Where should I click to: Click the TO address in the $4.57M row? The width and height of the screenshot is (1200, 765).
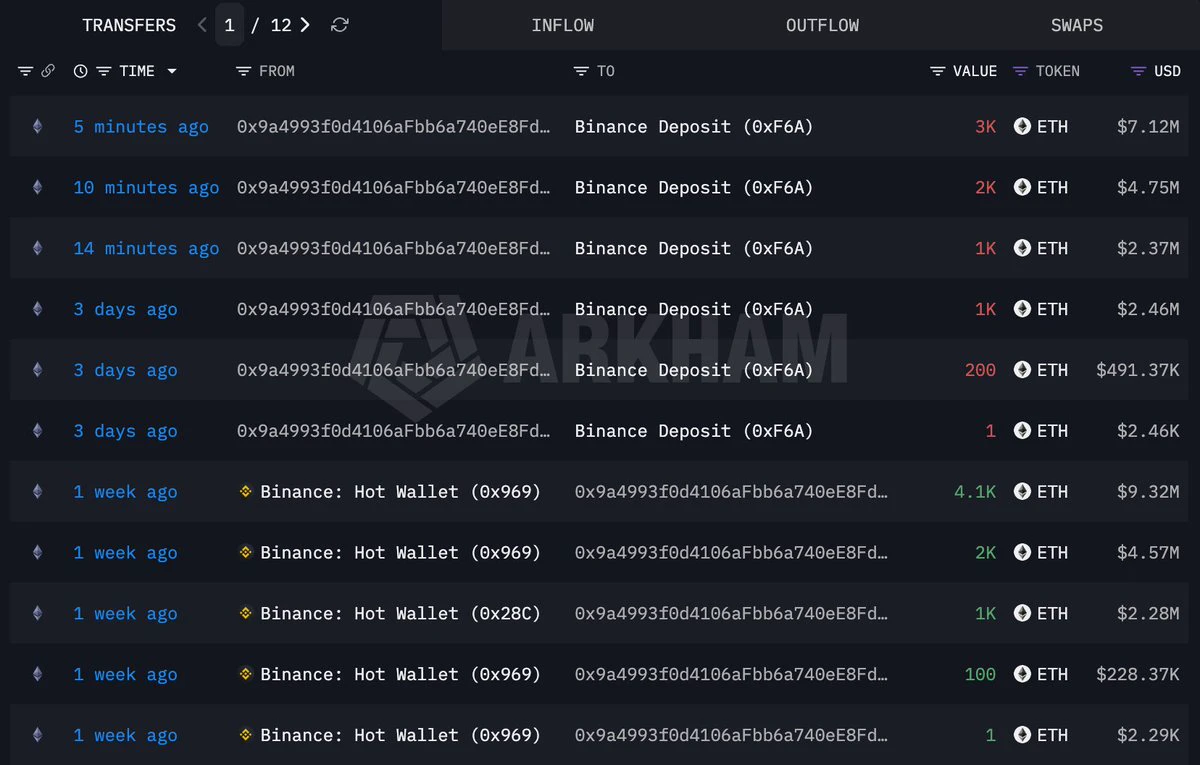coord(731,552)
